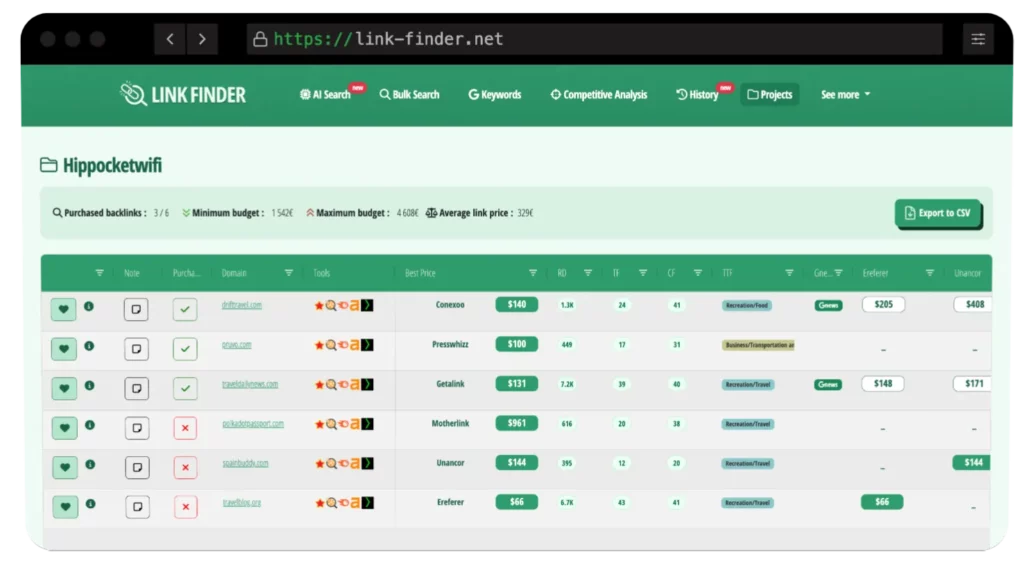
Task: Click Export to CSV button
Action: point(937,213)
